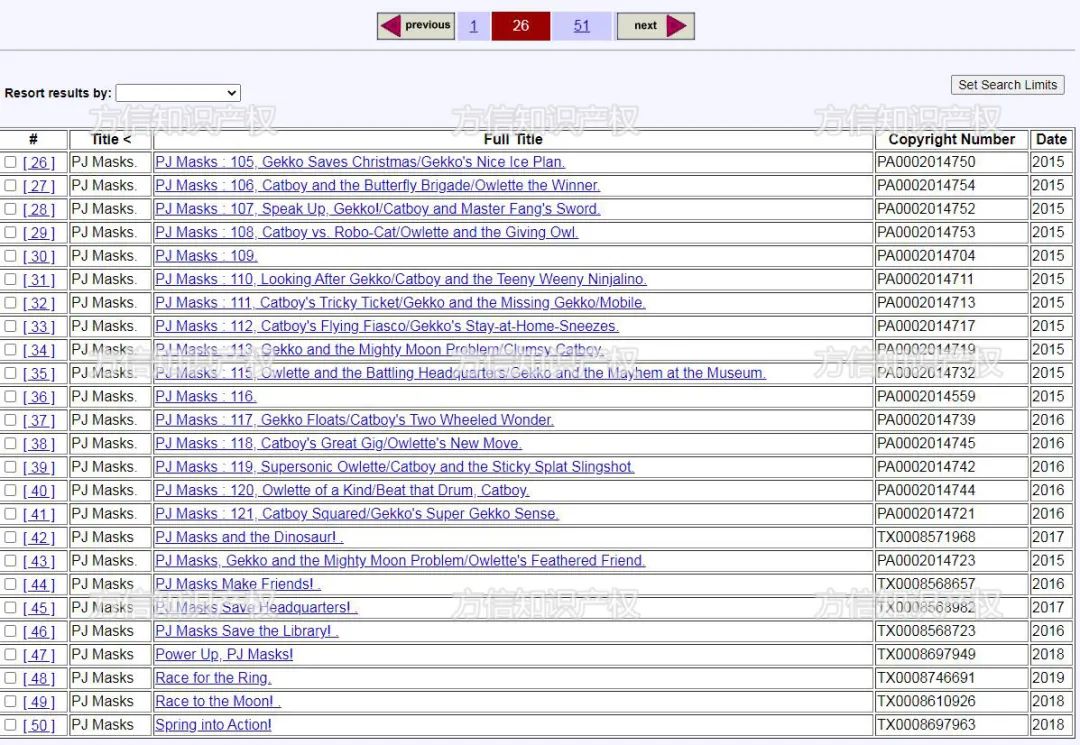Screen dimensions: 1080x745
Task: Open 'PJ Masks : 111, Catboy's Tricky Ticket' title
Action: [x=400, y=302]
